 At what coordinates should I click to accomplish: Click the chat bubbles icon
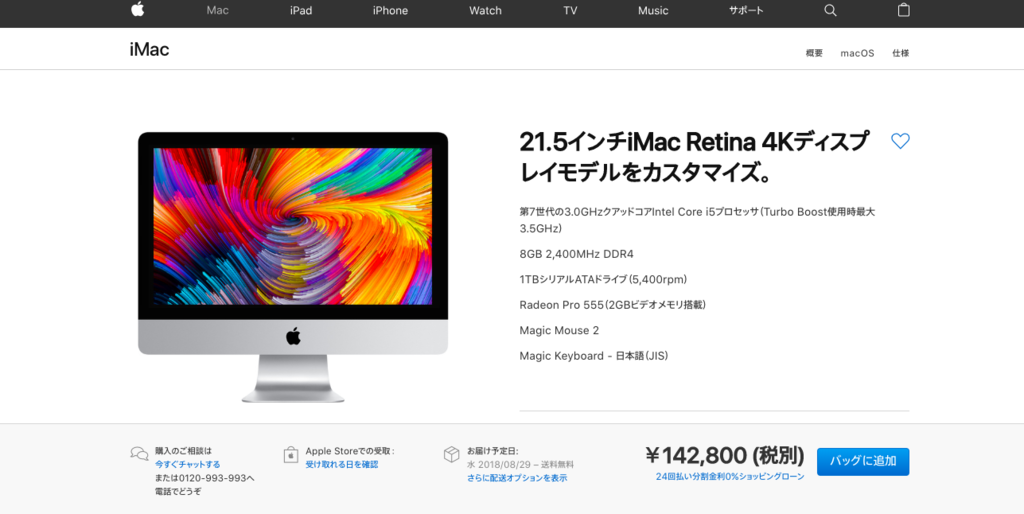pyautogui.click(x=139, y=453)
